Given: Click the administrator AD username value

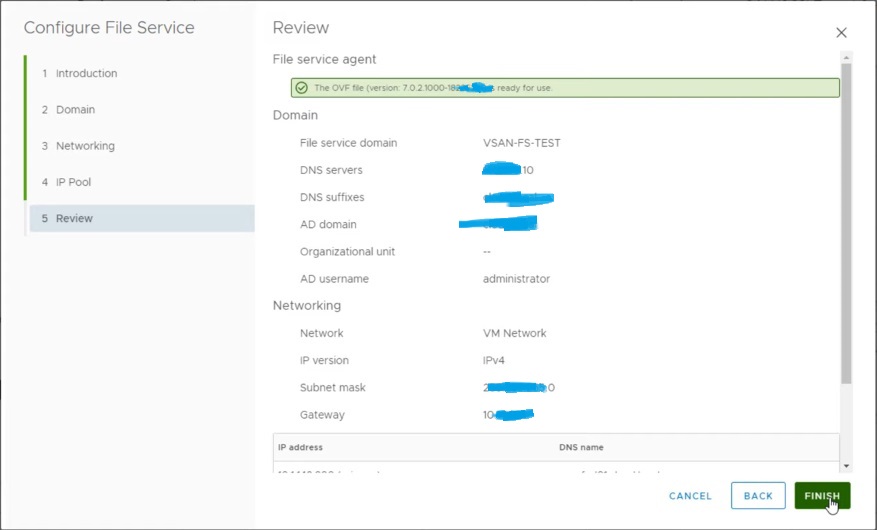Looking at the screenshot, I should (x=516, y=279).
